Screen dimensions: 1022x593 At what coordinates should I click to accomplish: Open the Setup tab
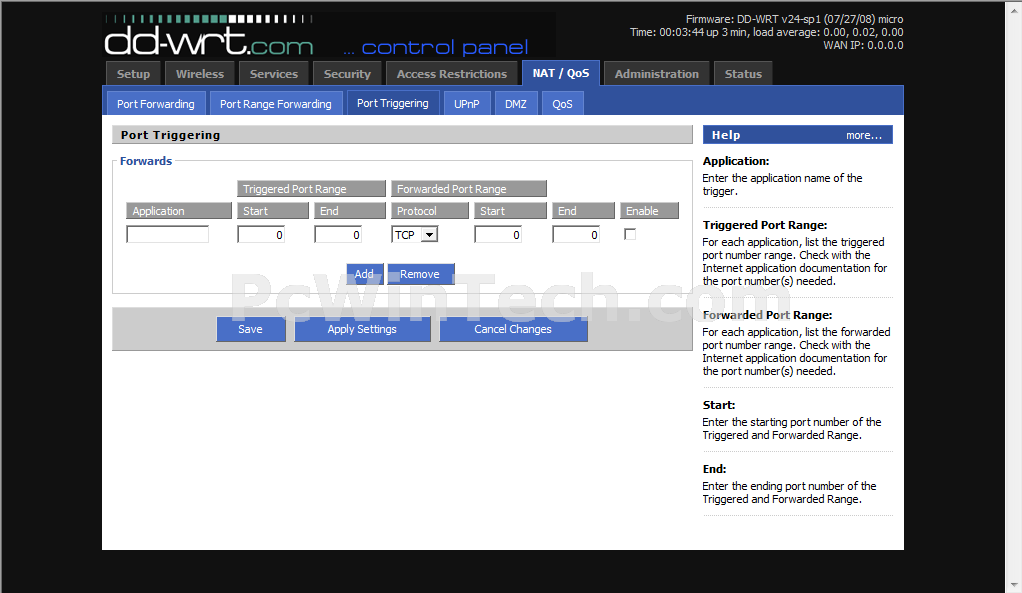[x=133, y=74]
